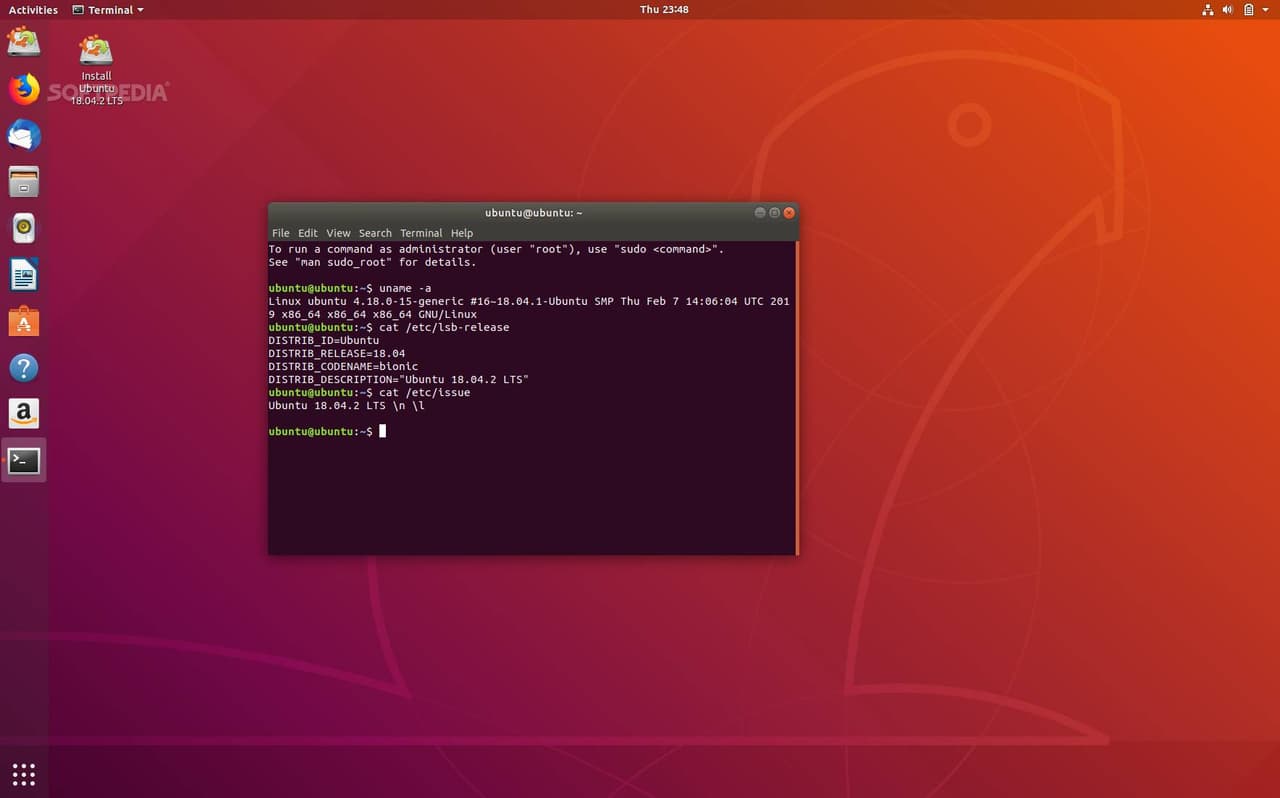Expand the Terminal app menu in top bar
Viewport: 1280px width, 798px height.
[108, 10]
